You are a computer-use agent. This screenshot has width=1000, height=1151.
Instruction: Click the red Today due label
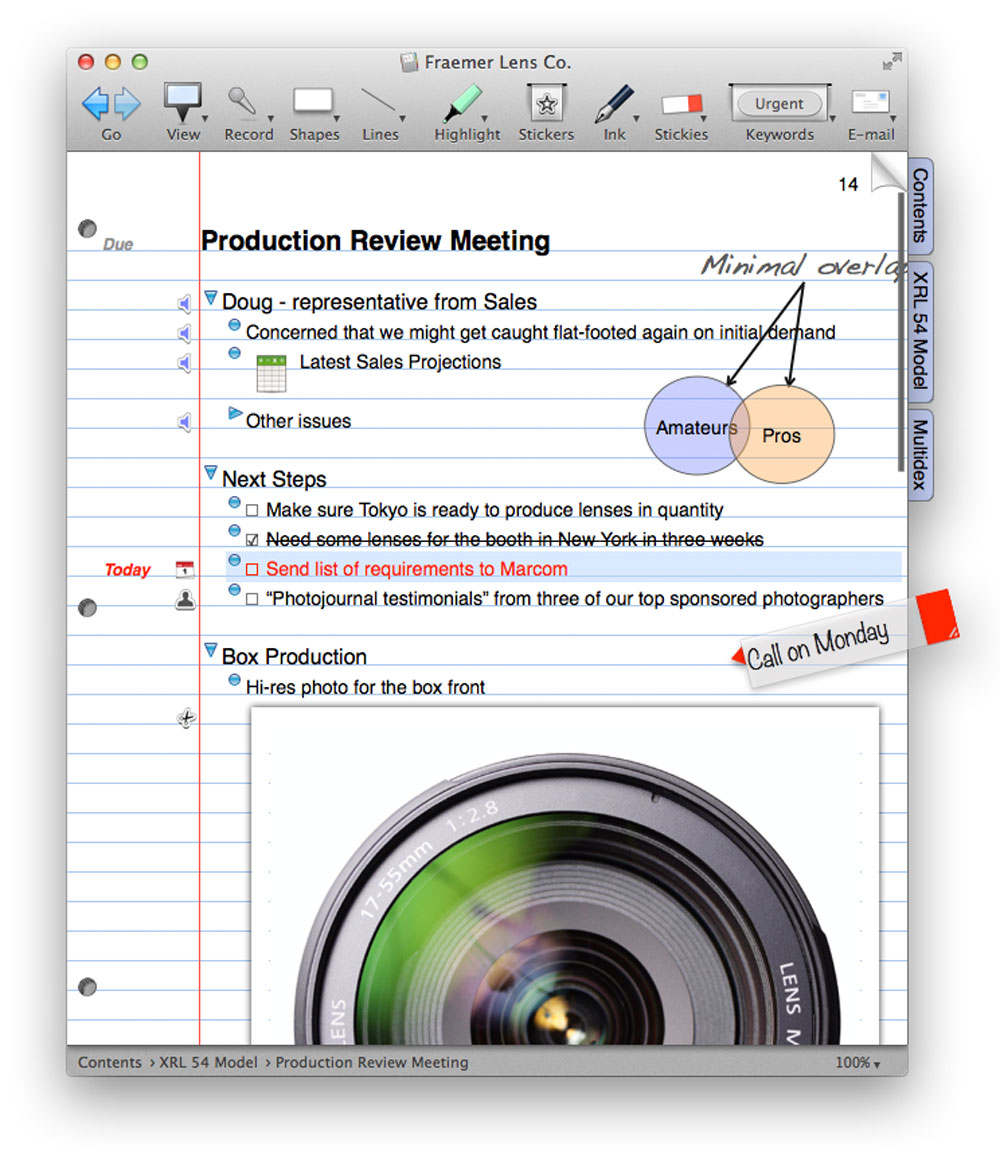(x=127, y=570)
